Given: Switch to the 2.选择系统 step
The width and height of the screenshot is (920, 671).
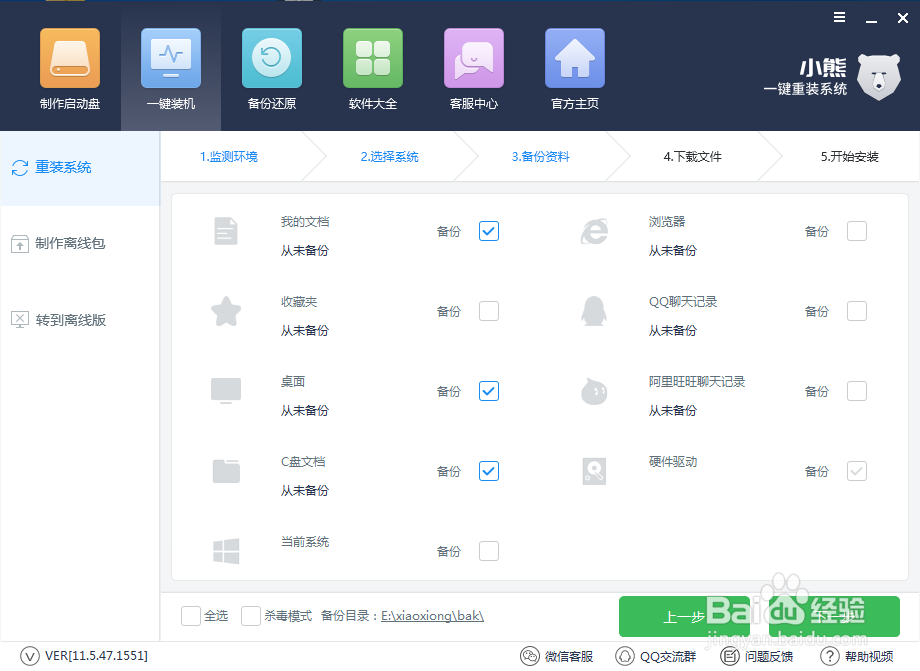Looking at the screenshot, I should pos(391,157).
